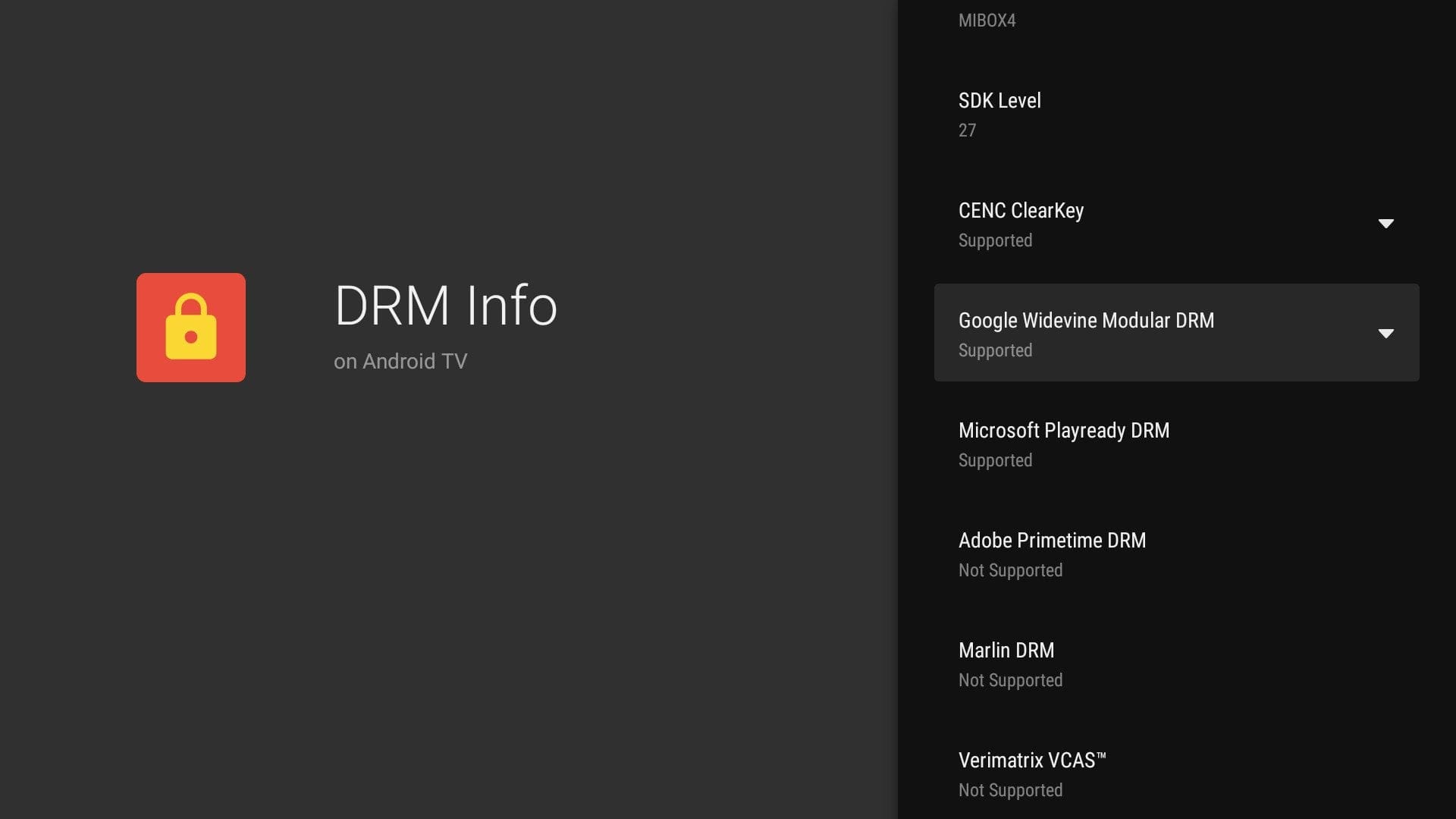Expand Google Widevine details using arrow
Viewport: 1456px width, 819px height.
[1385, 334]
